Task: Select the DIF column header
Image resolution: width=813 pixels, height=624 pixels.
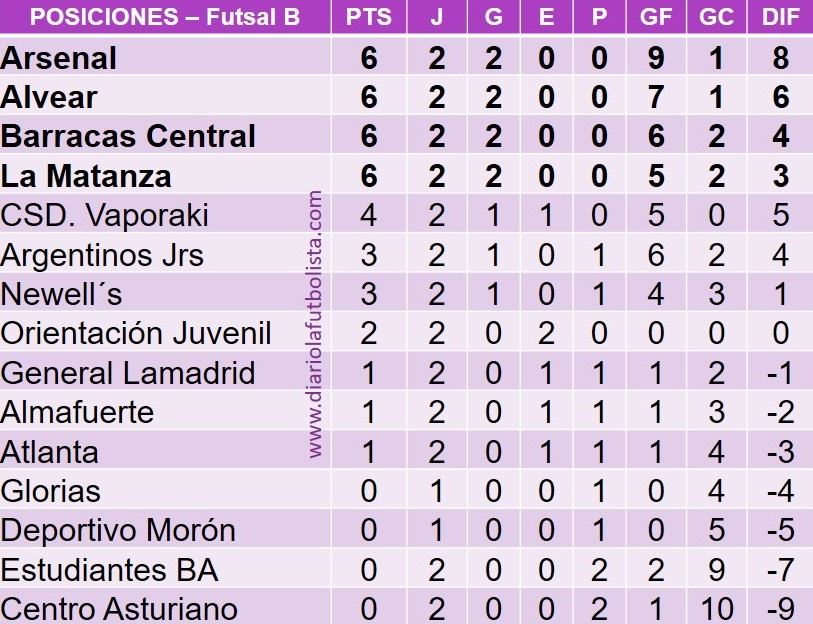Action: 780,17
